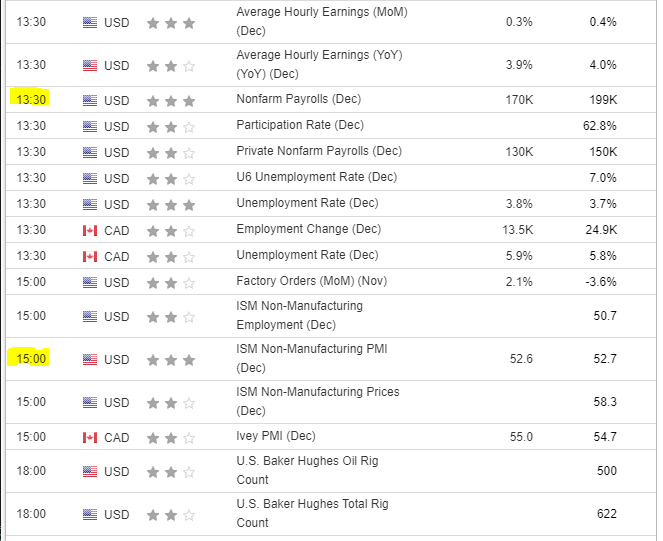Click Canadian flag in Employment Change row
Image resolution: width=663 pixels, height=541 pixels.
coord(89,230)
